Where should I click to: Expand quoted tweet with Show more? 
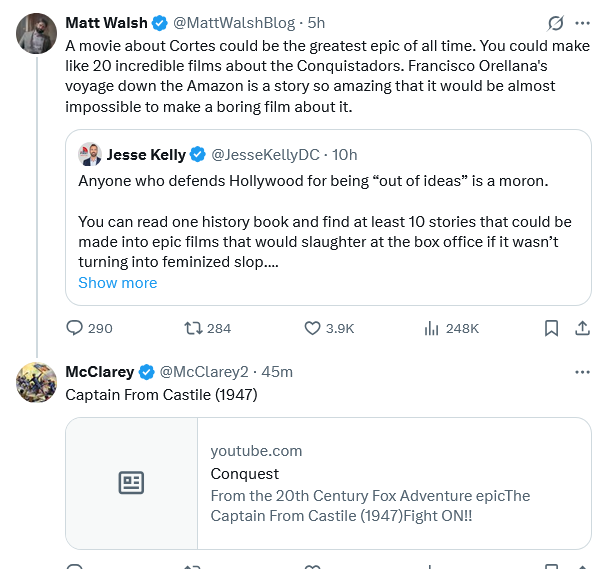click(x=117, y=283)
